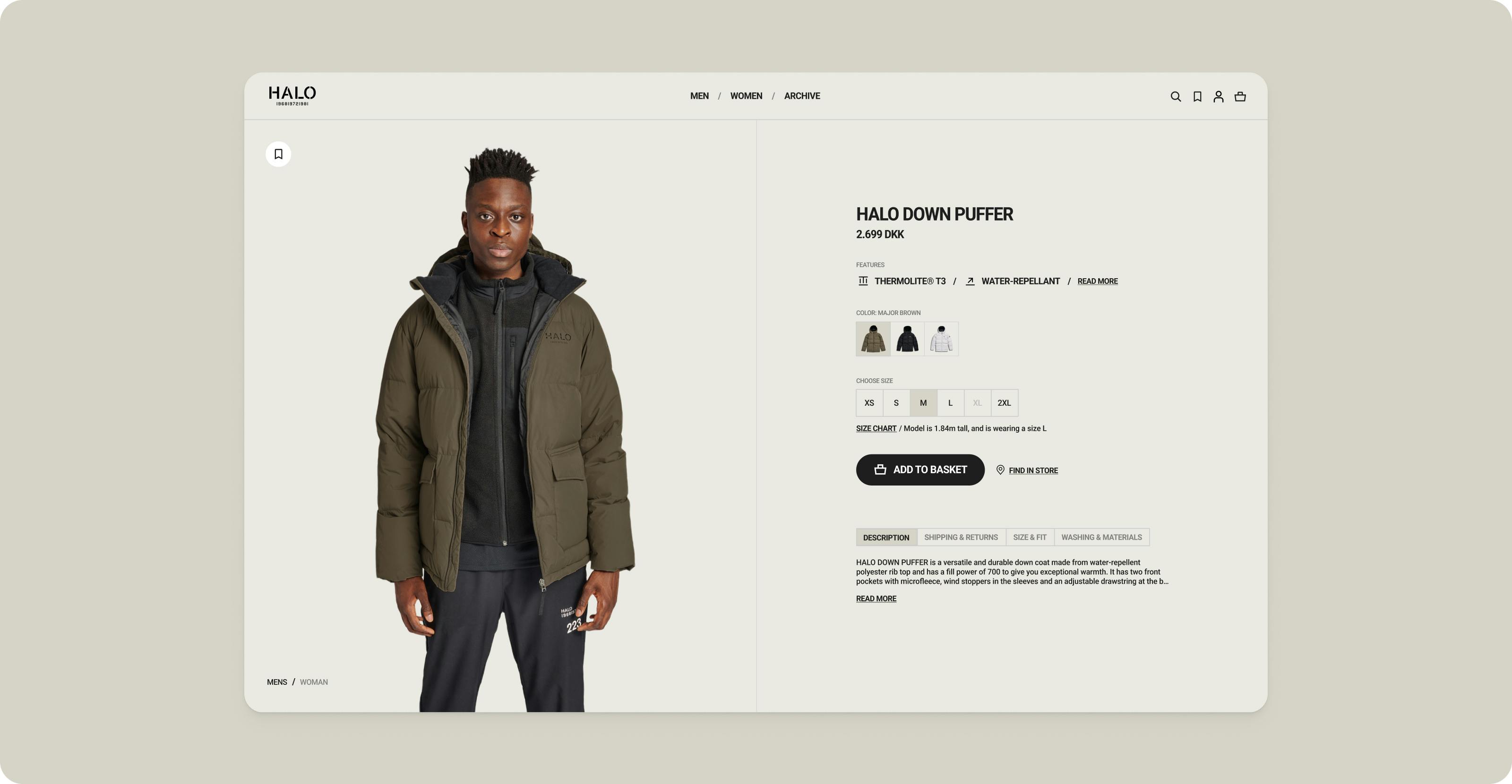Add to Basket

tap(920, 470)
